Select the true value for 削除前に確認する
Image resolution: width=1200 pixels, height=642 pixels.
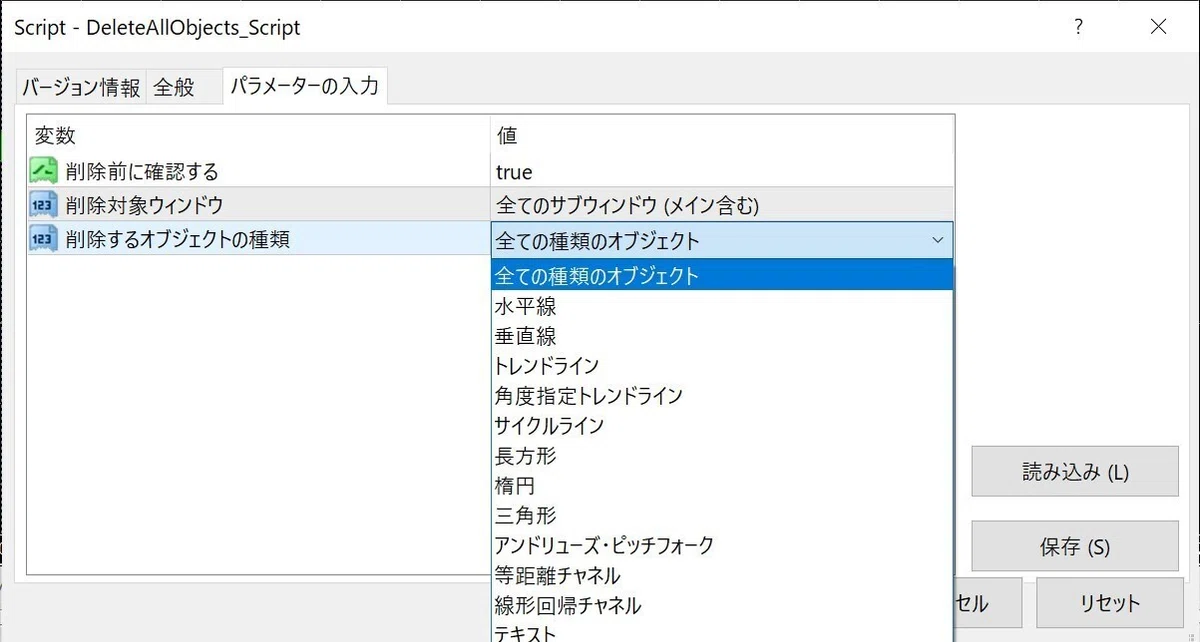722,172
